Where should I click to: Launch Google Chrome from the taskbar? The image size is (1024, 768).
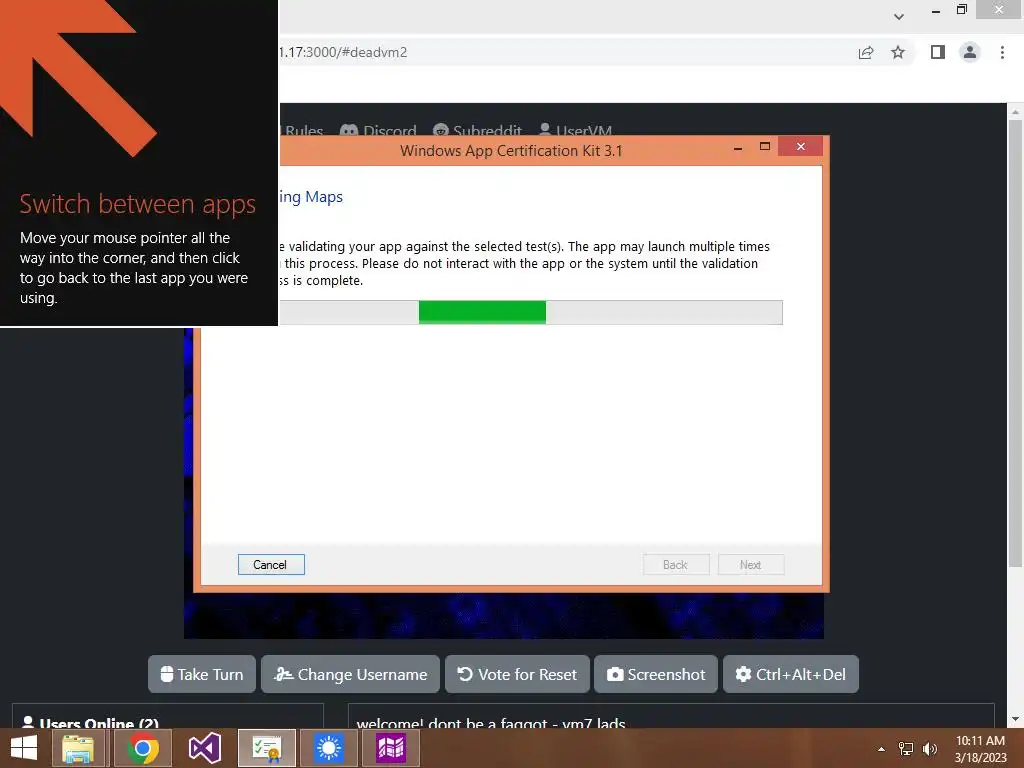coord(142,748)
